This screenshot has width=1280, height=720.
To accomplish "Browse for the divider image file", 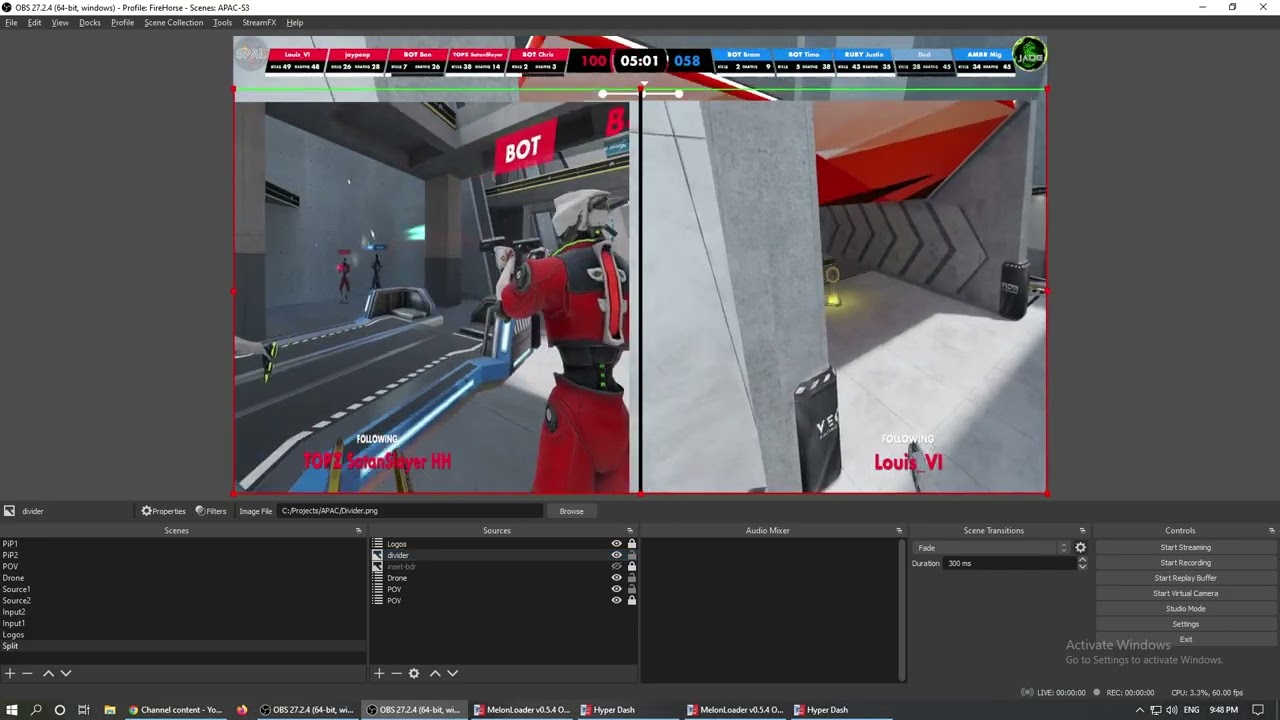I will 572,511.
